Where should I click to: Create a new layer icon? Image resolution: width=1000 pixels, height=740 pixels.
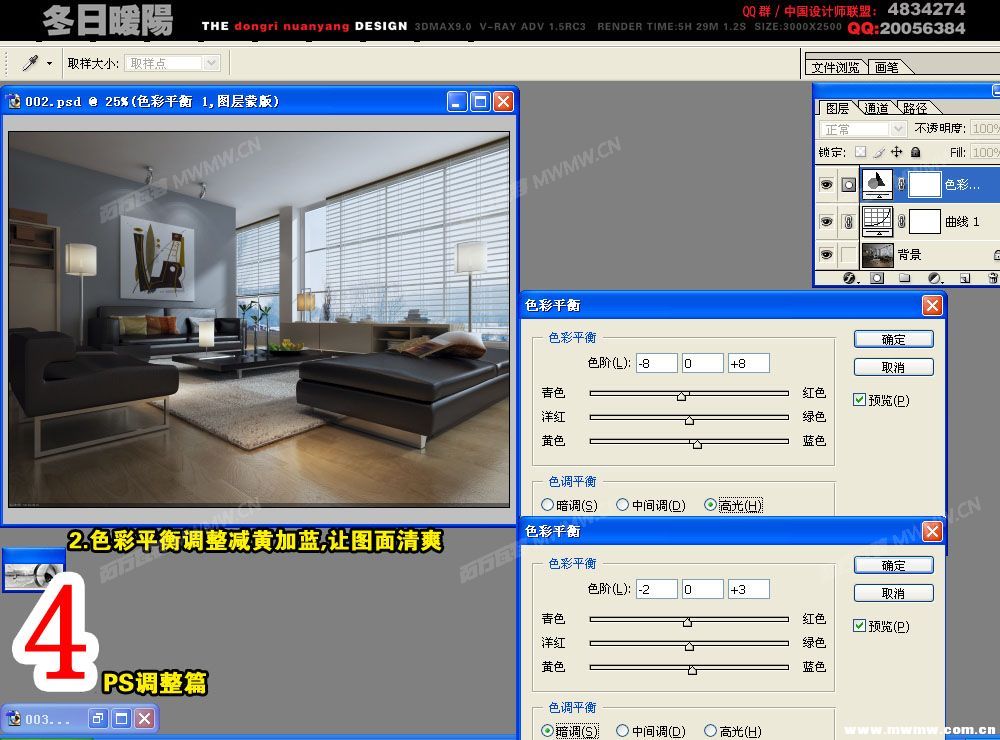tap(965, 278)
